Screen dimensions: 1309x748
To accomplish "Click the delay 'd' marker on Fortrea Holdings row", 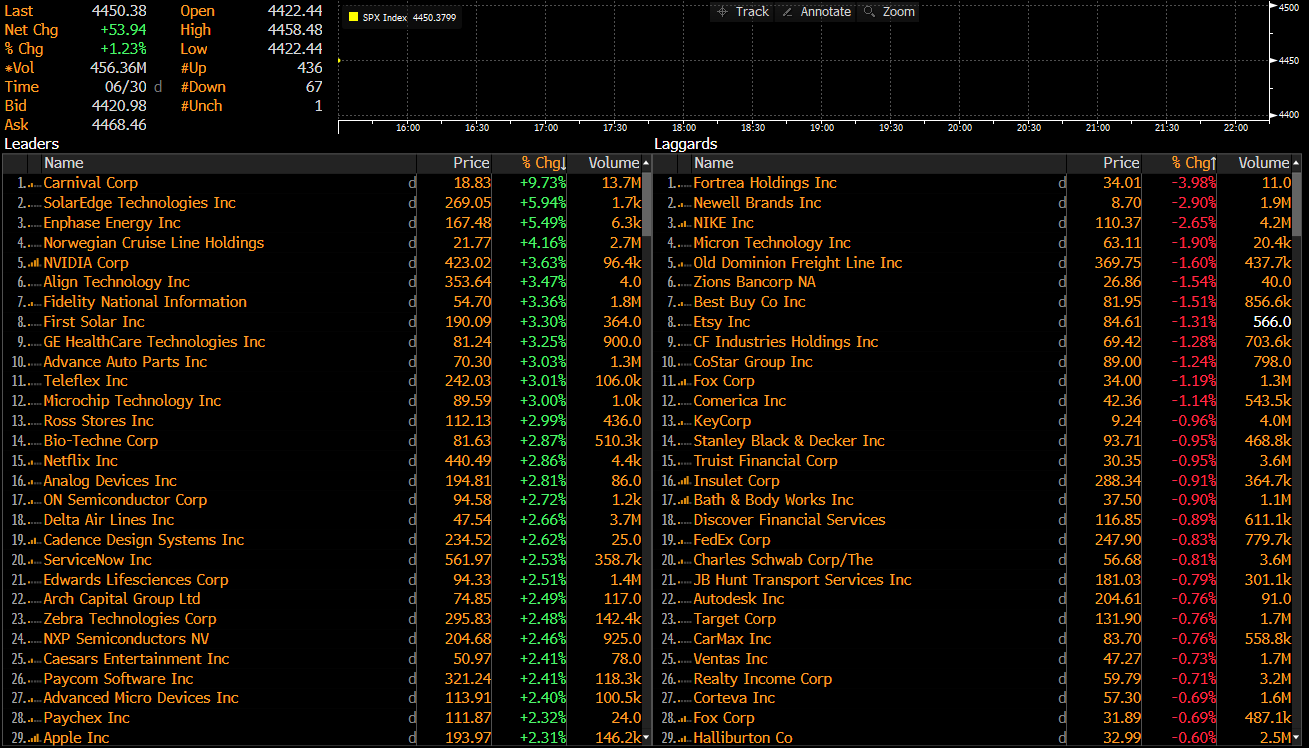I will pyautogui.click(x=1062, y=183).
